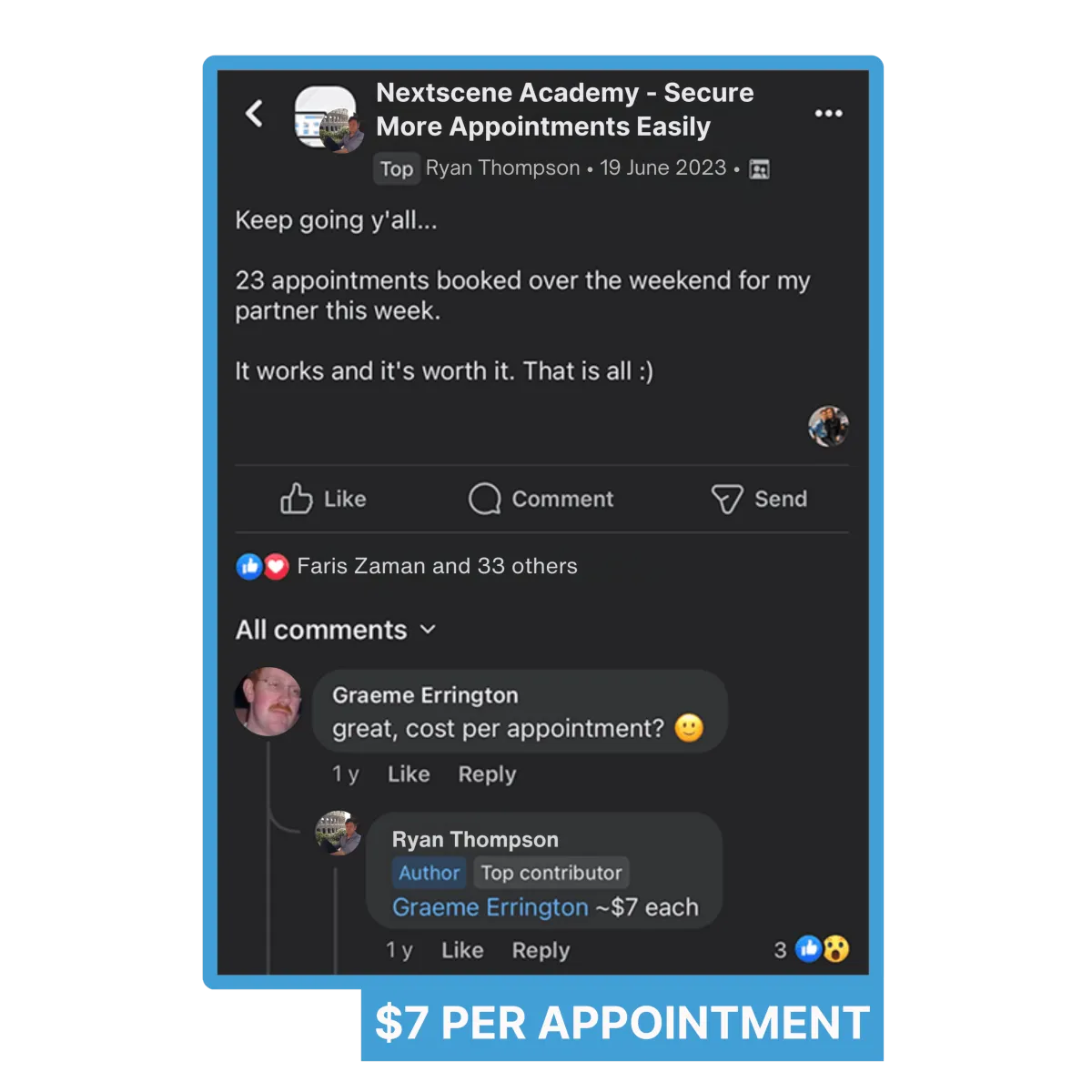Viewport: 1092px width, 1092px height.
Task: Open the three-dot post options menu
Action: (828, 114)
